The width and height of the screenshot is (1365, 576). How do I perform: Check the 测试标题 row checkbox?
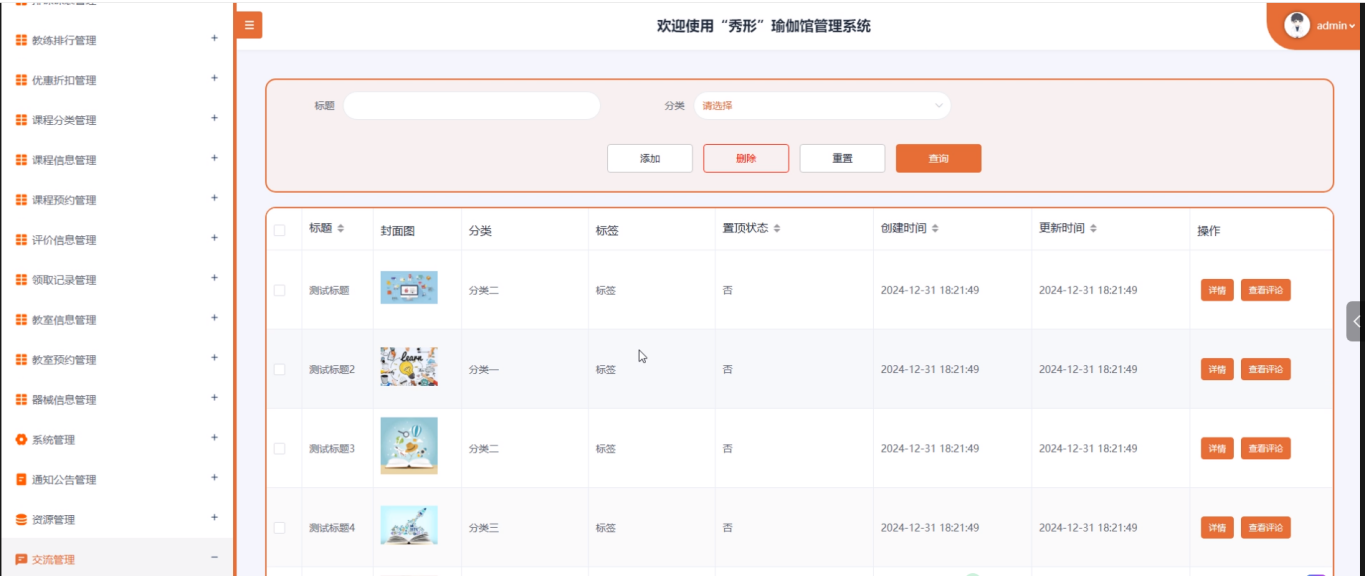pos(280,290)
